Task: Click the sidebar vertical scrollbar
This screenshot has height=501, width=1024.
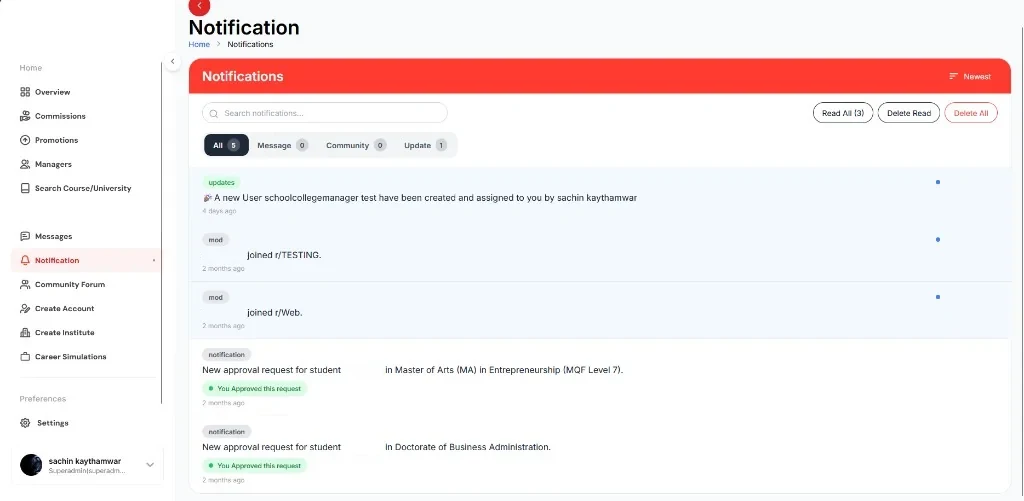Action: [161, 232]
